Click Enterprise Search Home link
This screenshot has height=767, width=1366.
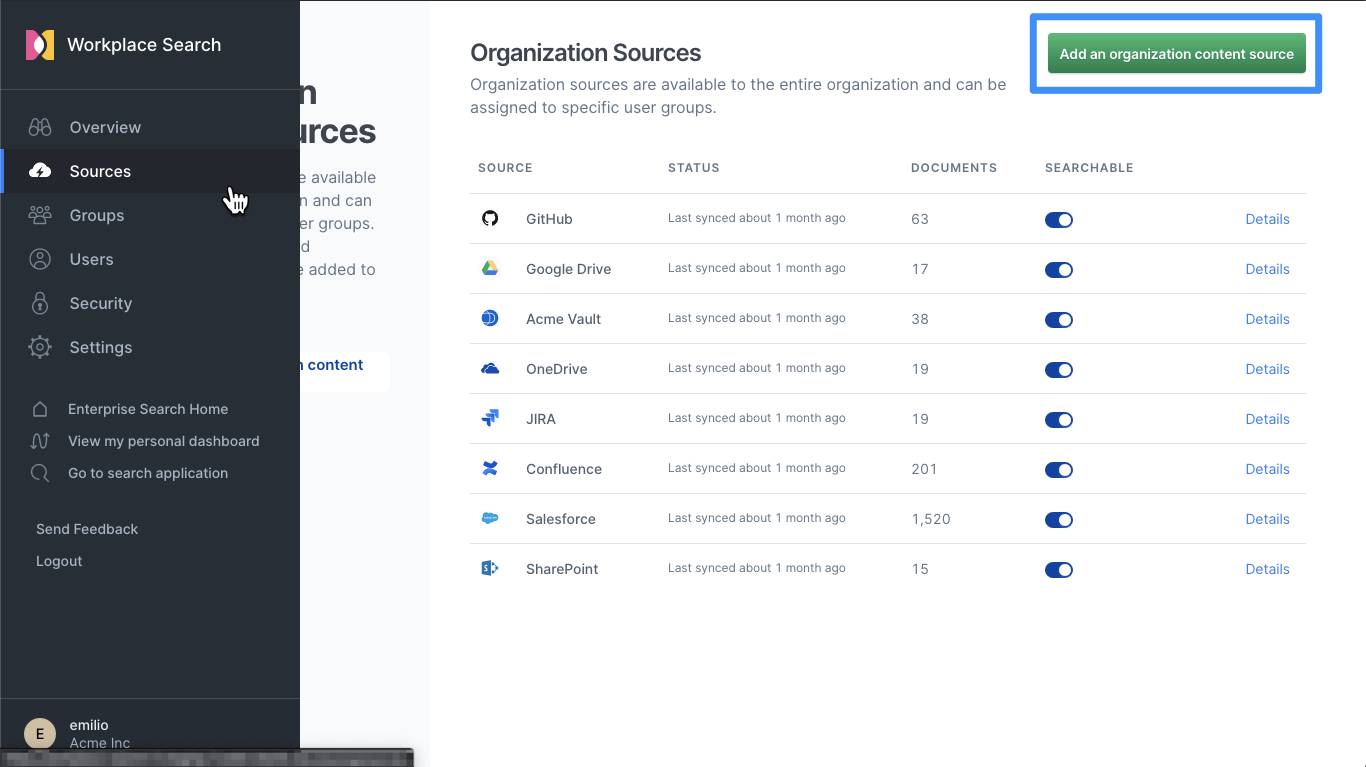click(x=148, y=409)
